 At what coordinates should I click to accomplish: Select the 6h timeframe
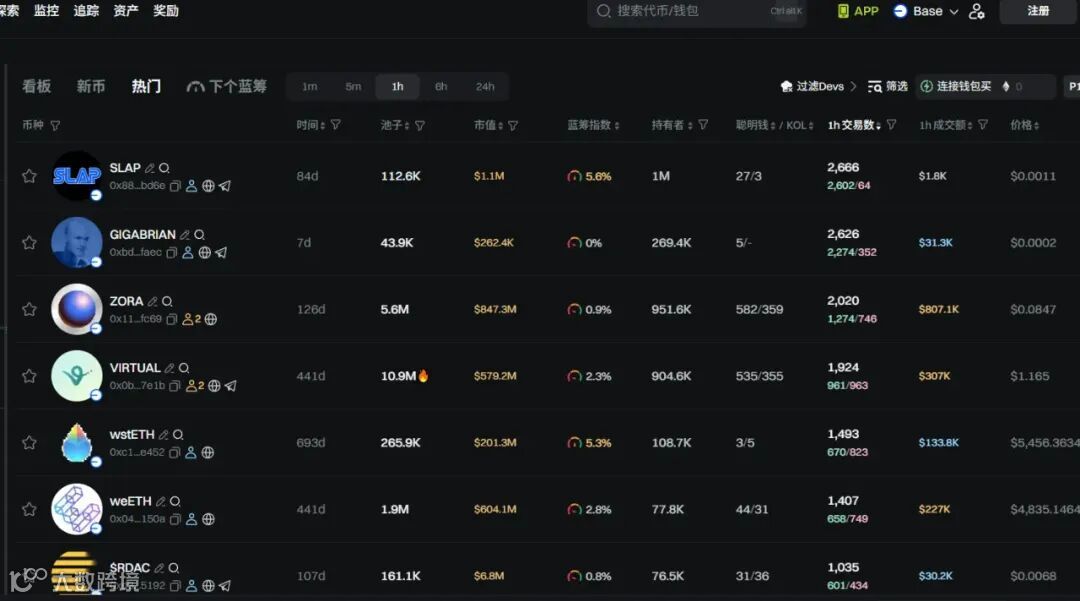pyautogui.click(x=441, y=87)
